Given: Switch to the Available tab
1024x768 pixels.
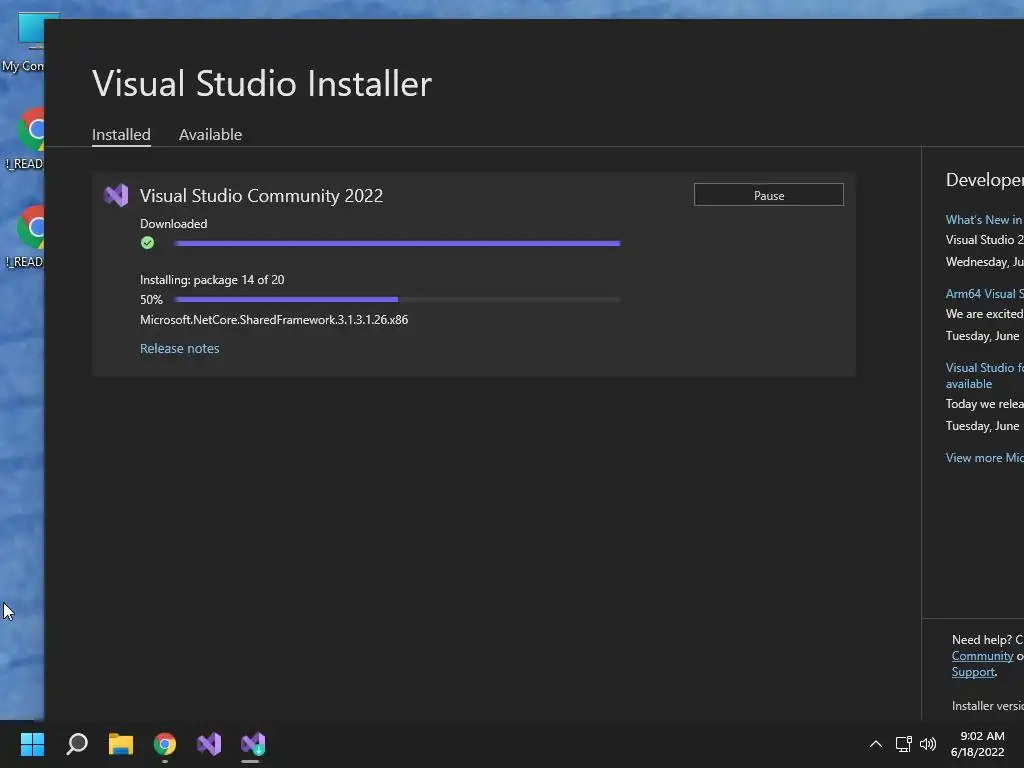Looking at the screenshot, I should [x=210, y=135].
